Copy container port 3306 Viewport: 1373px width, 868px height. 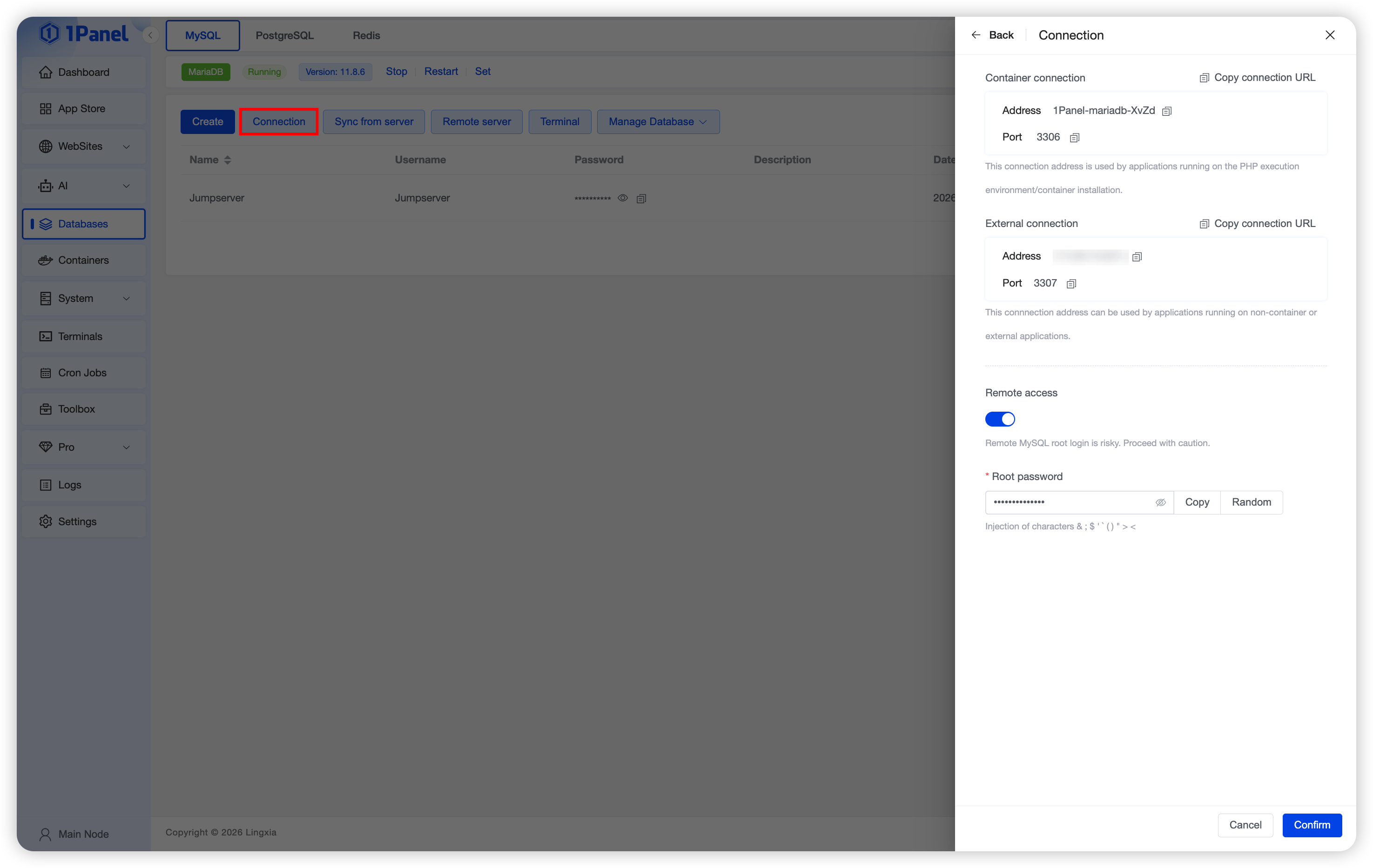(x=1074, y=137)
